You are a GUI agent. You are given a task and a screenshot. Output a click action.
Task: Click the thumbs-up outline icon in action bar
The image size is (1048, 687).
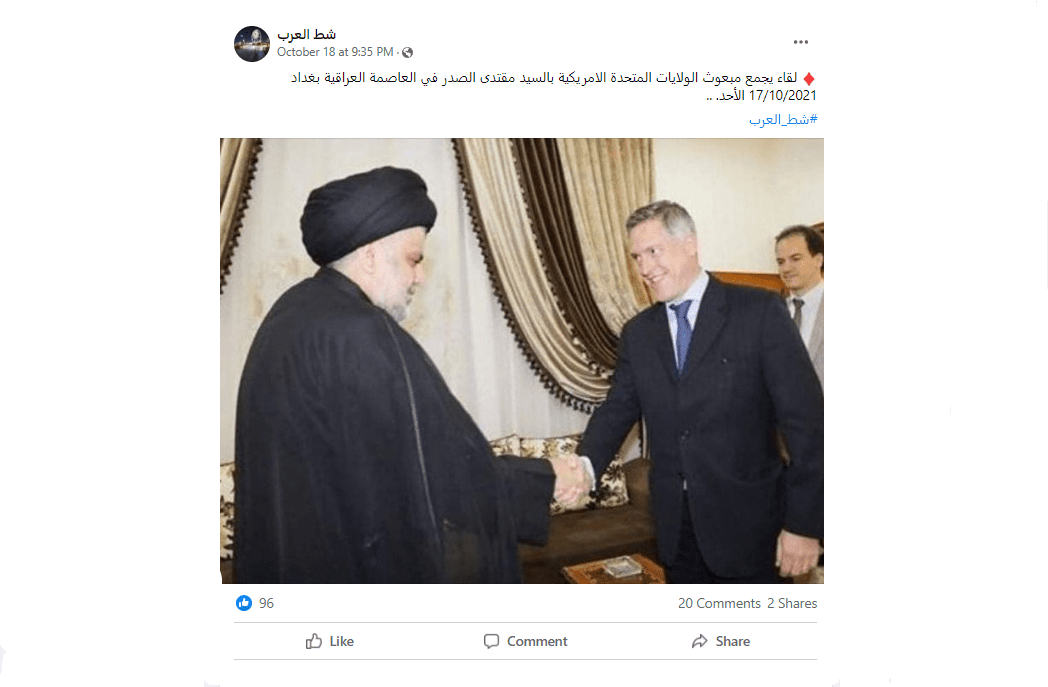(314, 642)
